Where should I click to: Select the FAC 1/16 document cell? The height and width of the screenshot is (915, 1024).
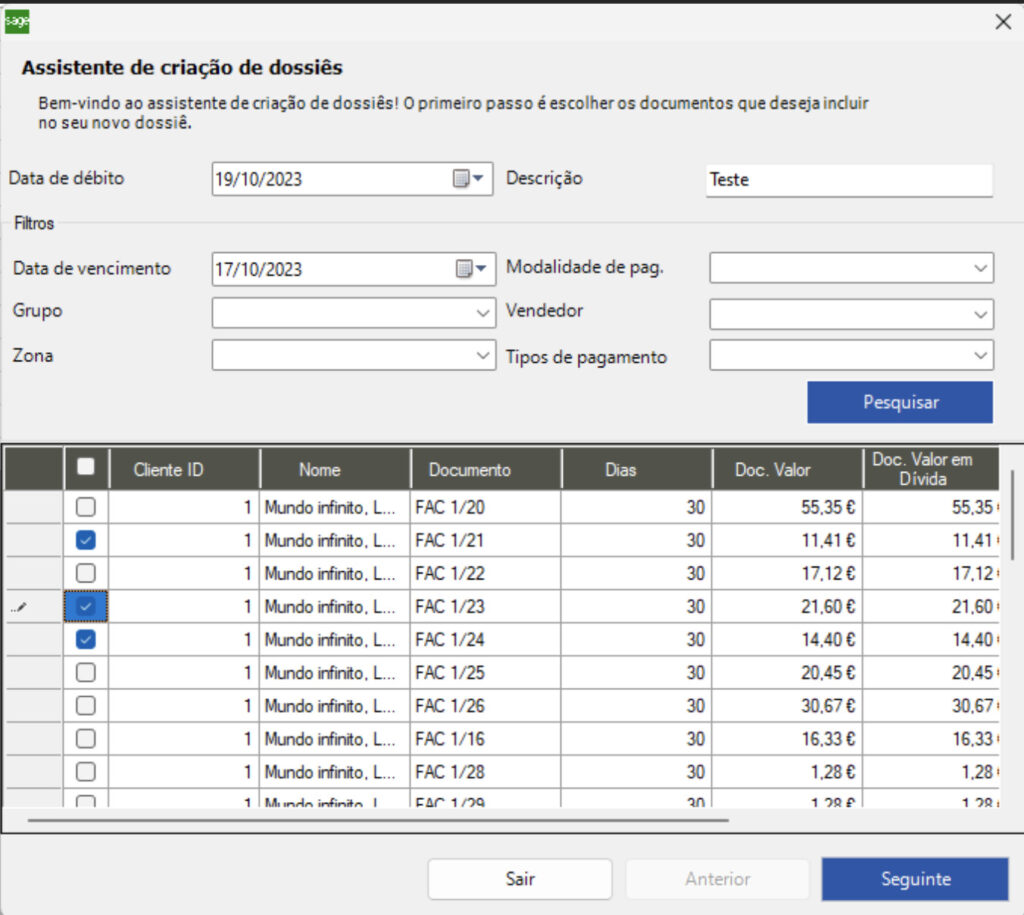coord(486,739)
